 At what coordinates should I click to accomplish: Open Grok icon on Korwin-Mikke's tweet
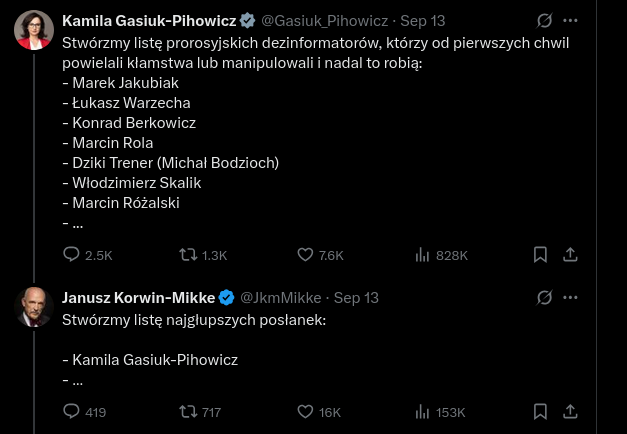(545, 297)
